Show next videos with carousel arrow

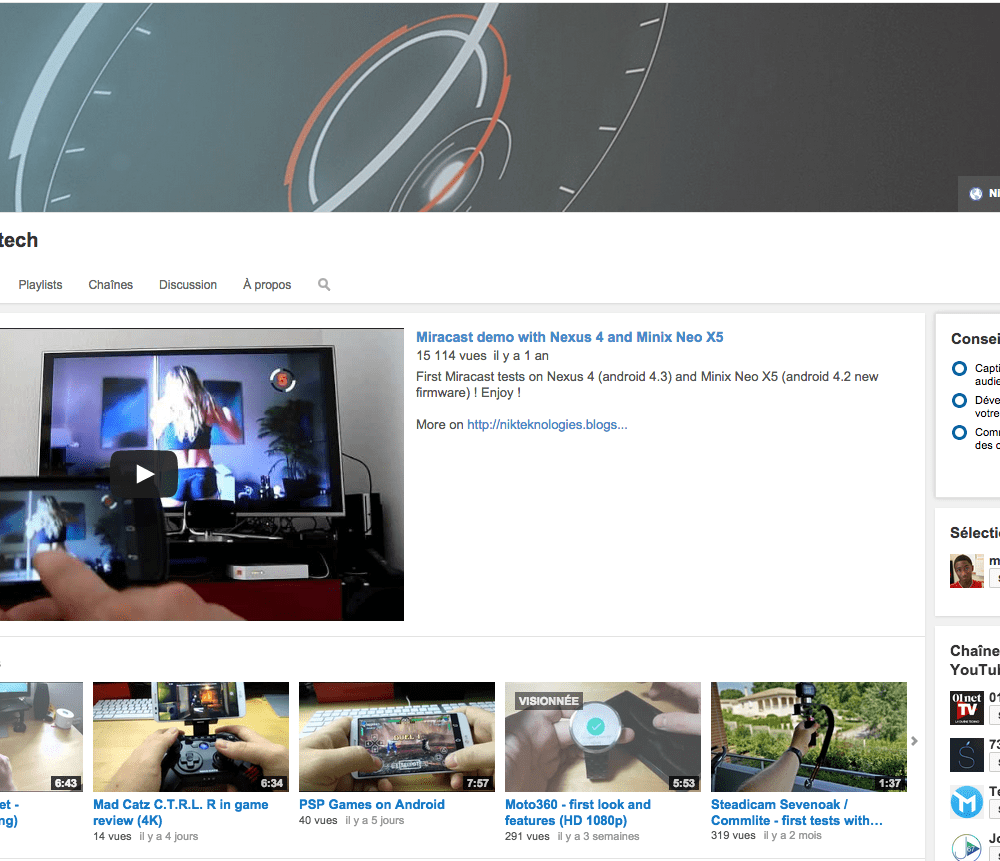click(x=915, y=741)
